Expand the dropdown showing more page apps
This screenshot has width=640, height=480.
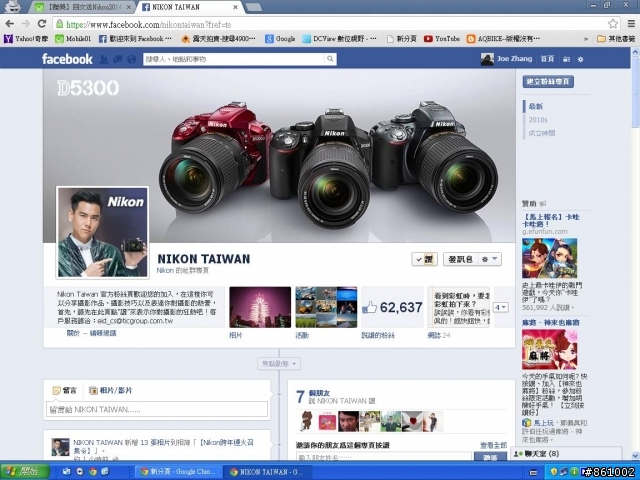[x=501, y=307]
